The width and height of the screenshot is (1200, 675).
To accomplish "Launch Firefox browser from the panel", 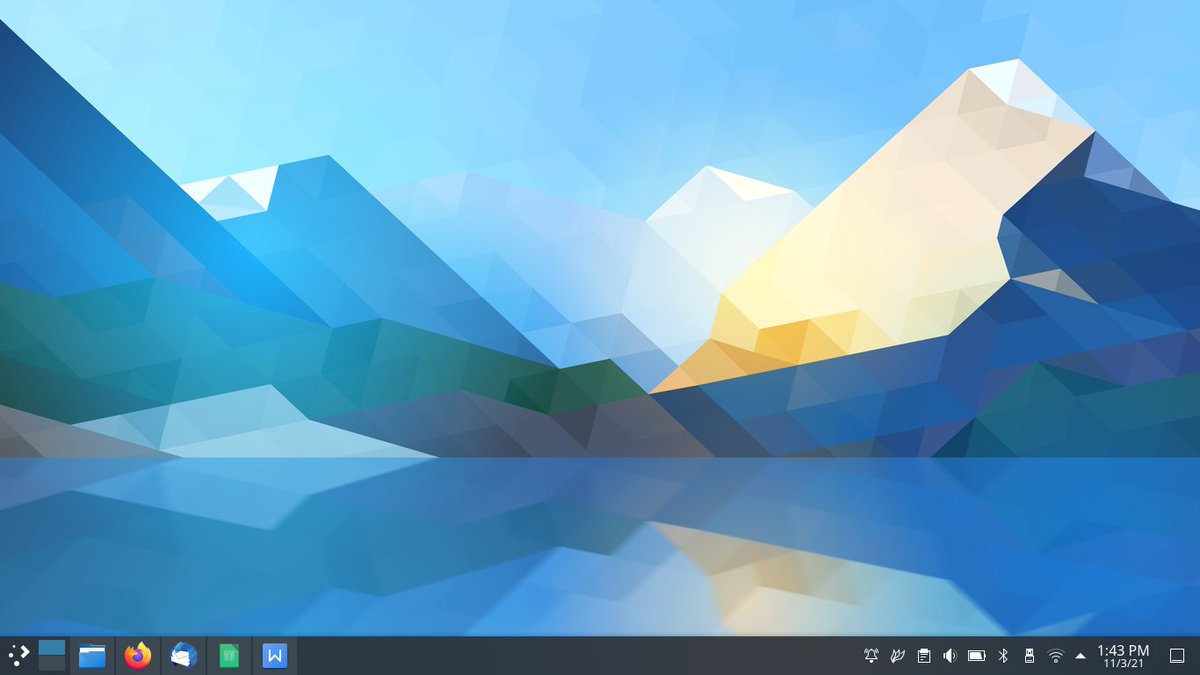I will [x=138, y=656].
